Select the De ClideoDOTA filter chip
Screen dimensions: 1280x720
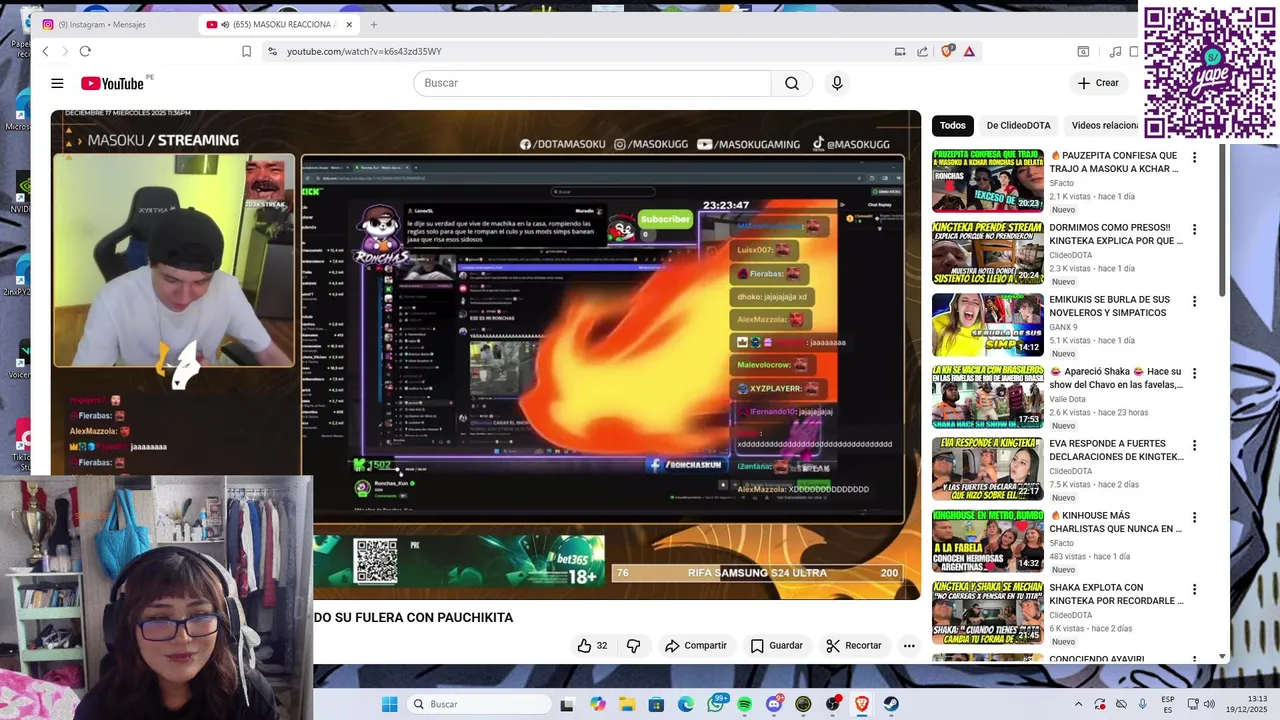click(1018, 125)
